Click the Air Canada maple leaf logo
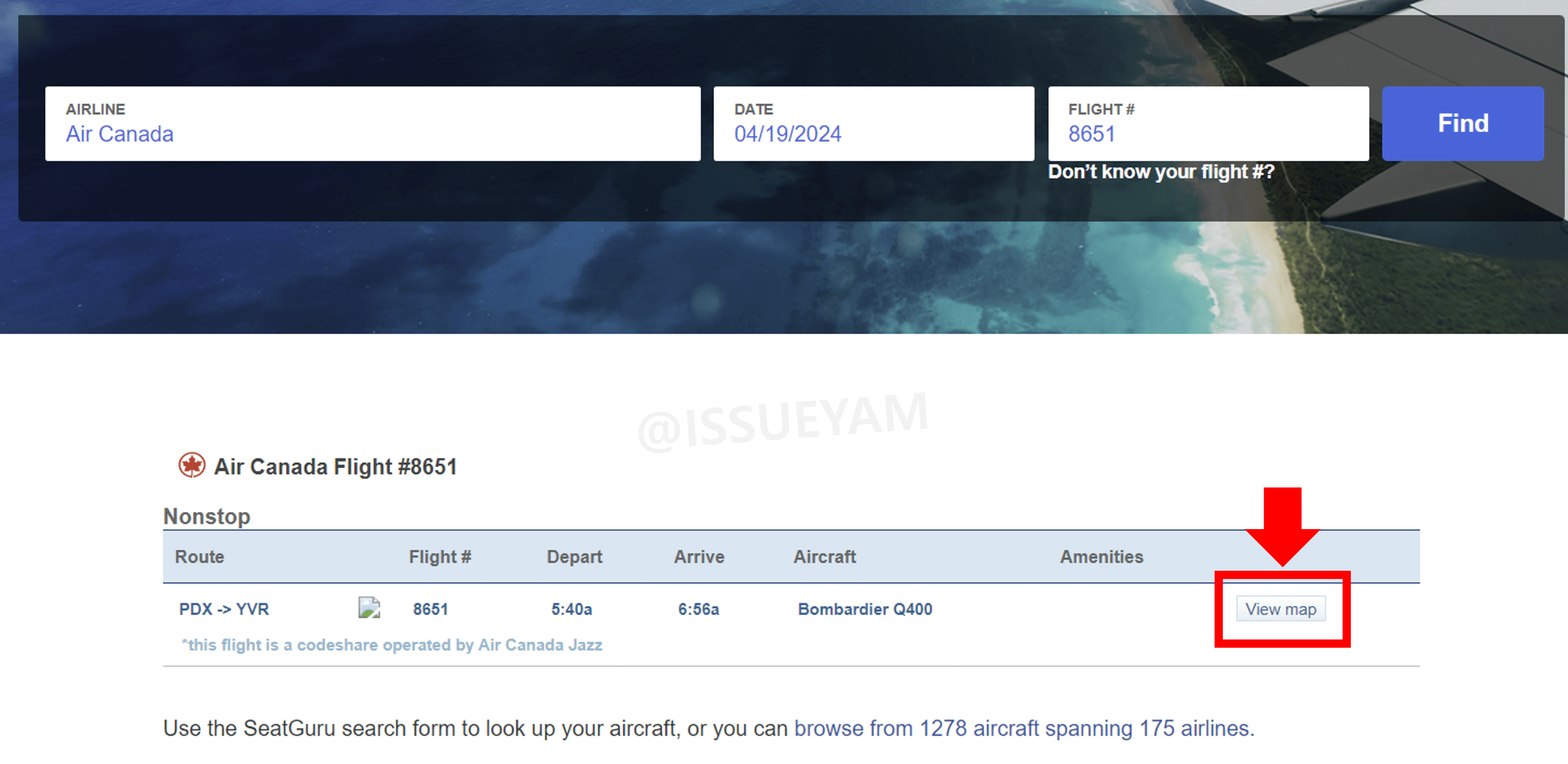The width and height of the screenshot is (1568, 764). [x=192, y=466]
